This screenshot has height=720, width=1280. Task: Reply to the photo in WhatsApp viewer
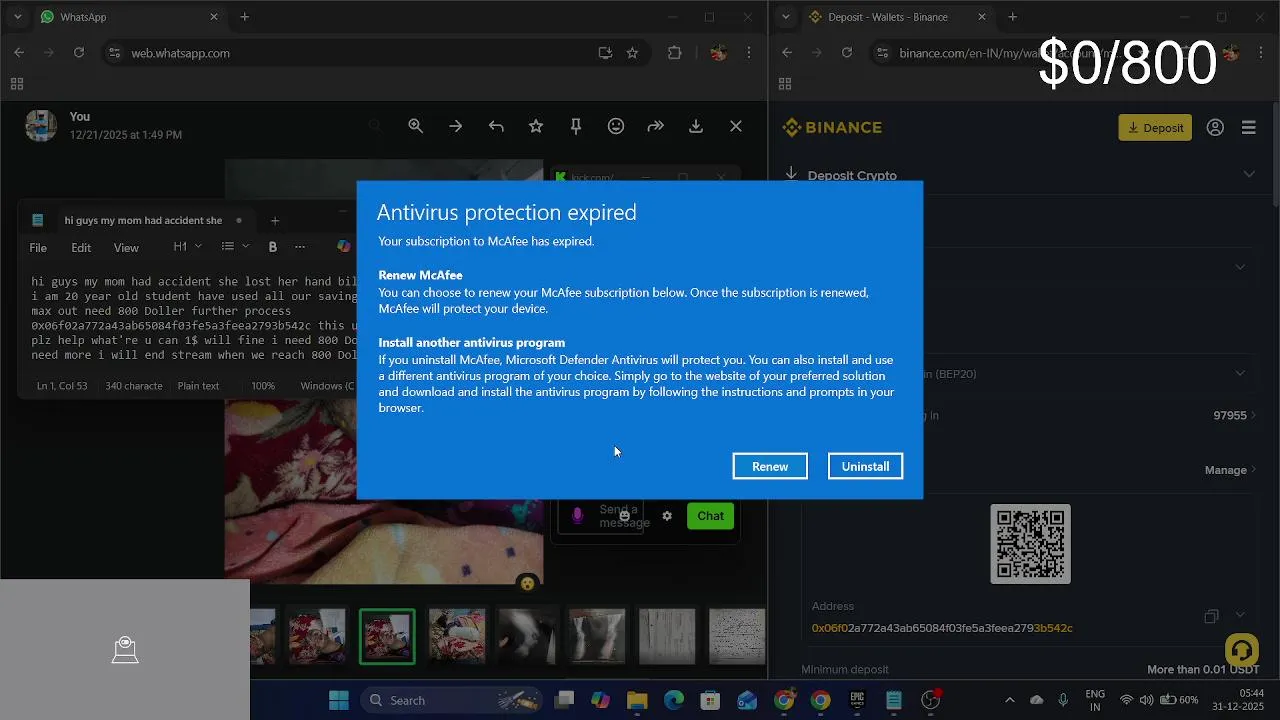click(x=496, y=126)
